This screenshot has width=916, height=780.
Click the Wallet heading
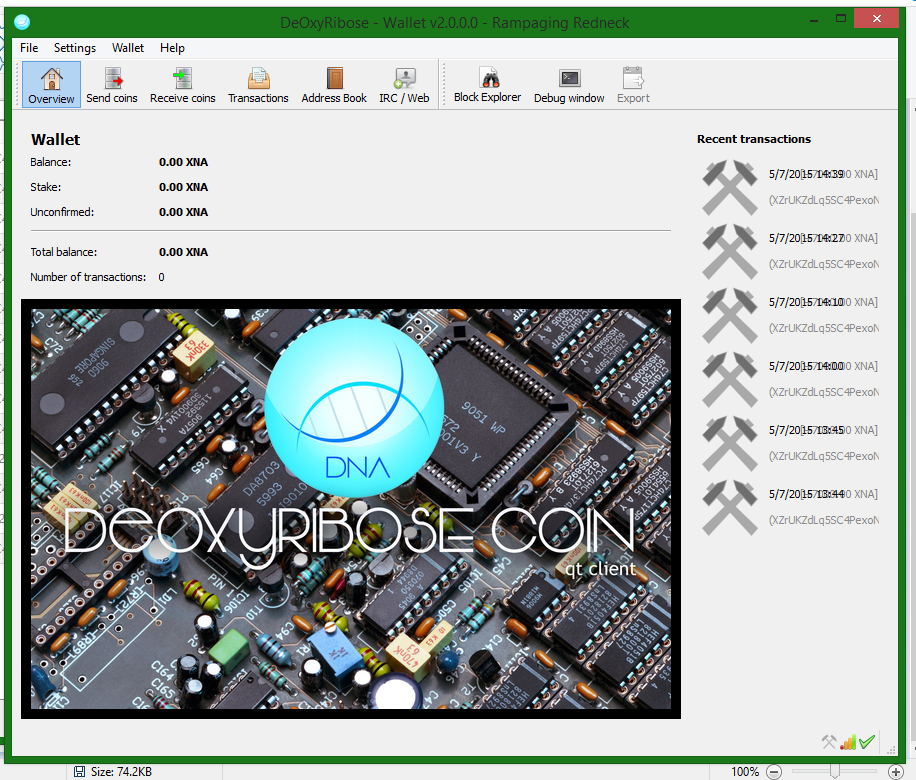tap(55, 140)
